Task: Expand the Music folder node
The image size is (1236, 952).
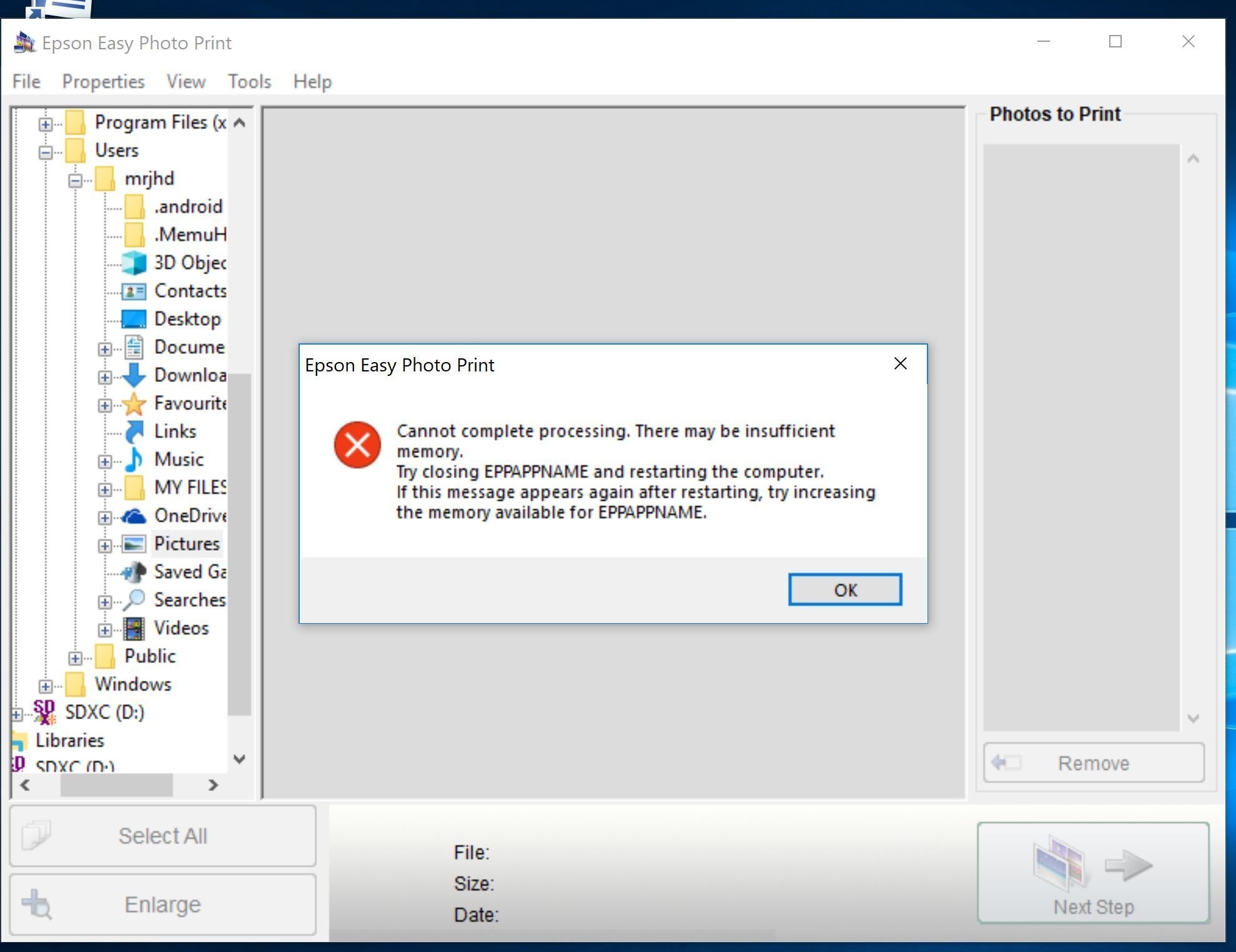Action: [105, 461]
